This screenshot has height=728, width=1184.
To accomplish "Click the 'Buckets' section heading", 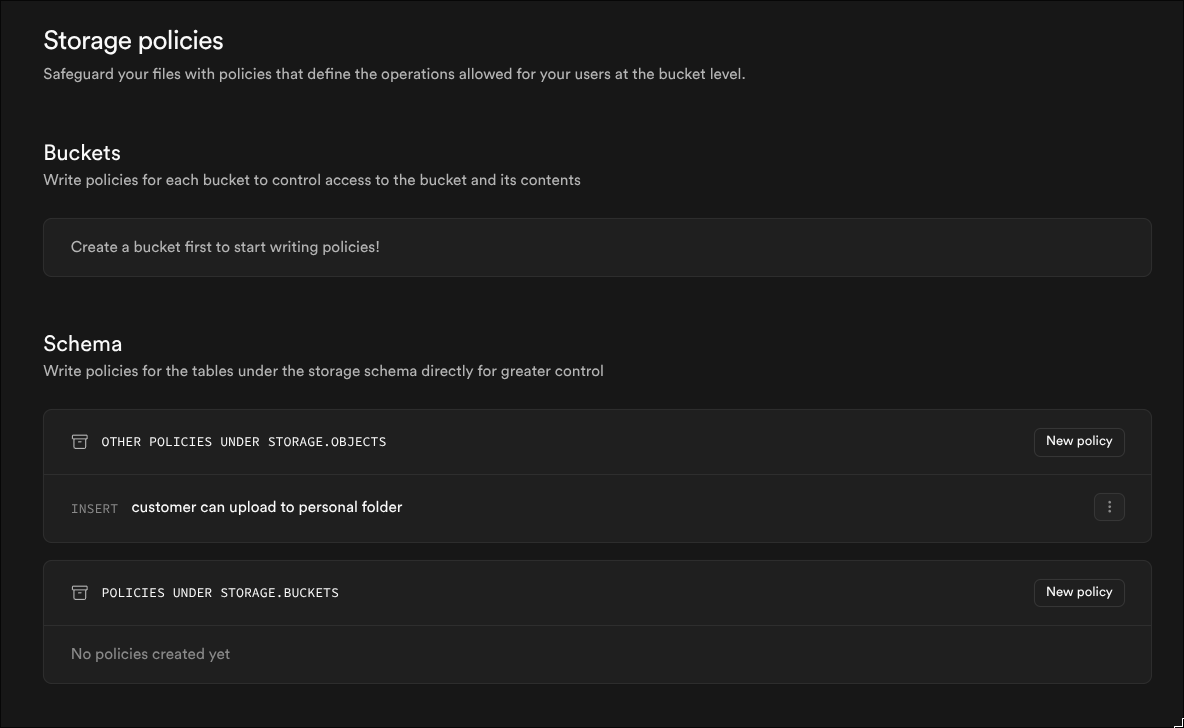I will point(82,153).
